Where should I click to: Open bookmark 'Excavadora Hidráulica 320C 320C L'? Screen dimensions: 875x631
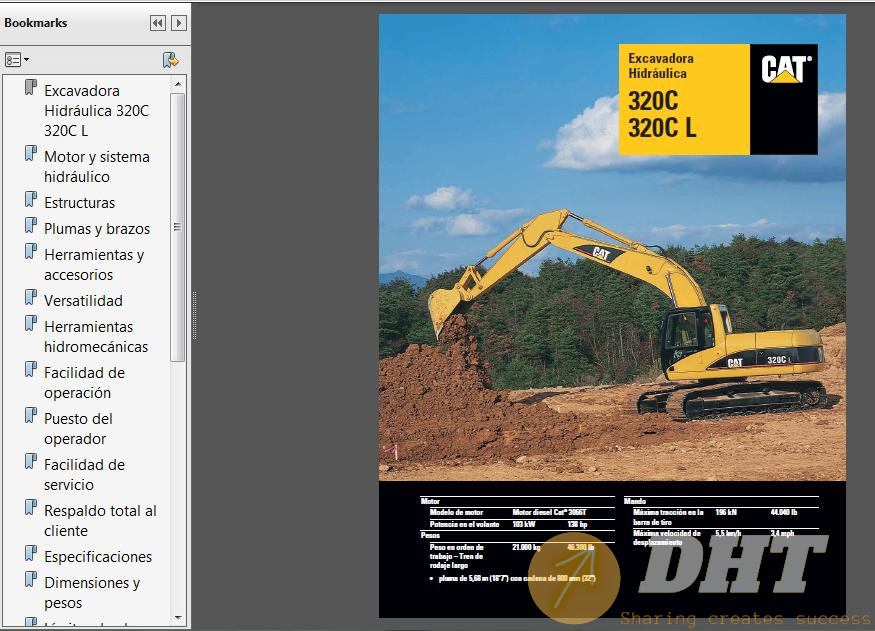[97, 110]
